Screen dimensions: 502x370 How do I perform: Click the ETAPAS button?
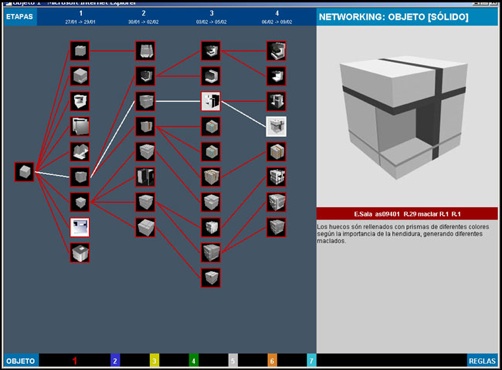pyautogui.click(x=20, y=17)
